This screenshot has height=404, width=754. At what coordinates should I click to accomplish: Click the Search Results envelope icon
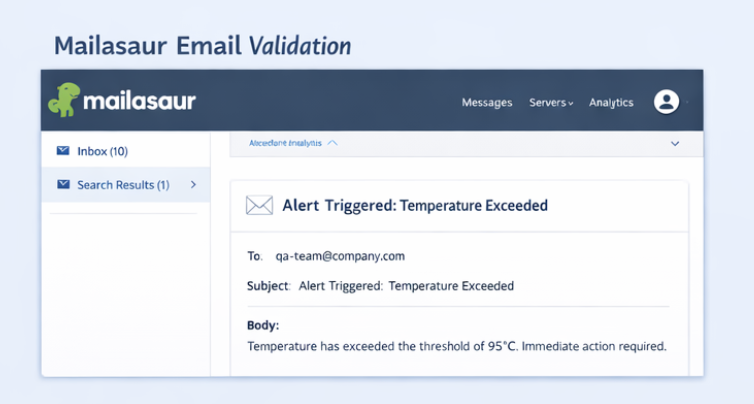pyautogui.click(x=63, y=185)
